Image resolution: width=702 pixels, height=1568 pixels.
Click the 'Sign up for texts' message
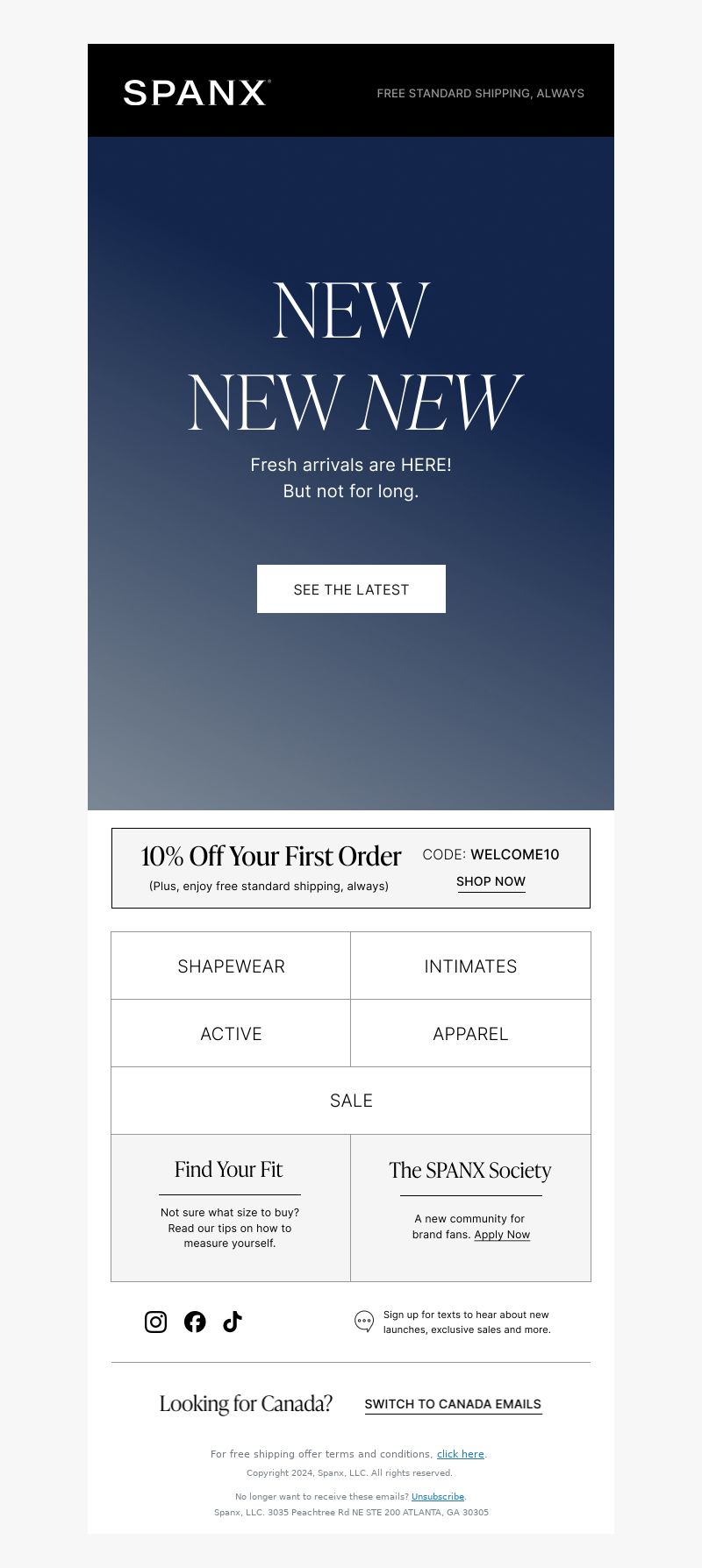pyautogui.click(x=467, y=1322)
